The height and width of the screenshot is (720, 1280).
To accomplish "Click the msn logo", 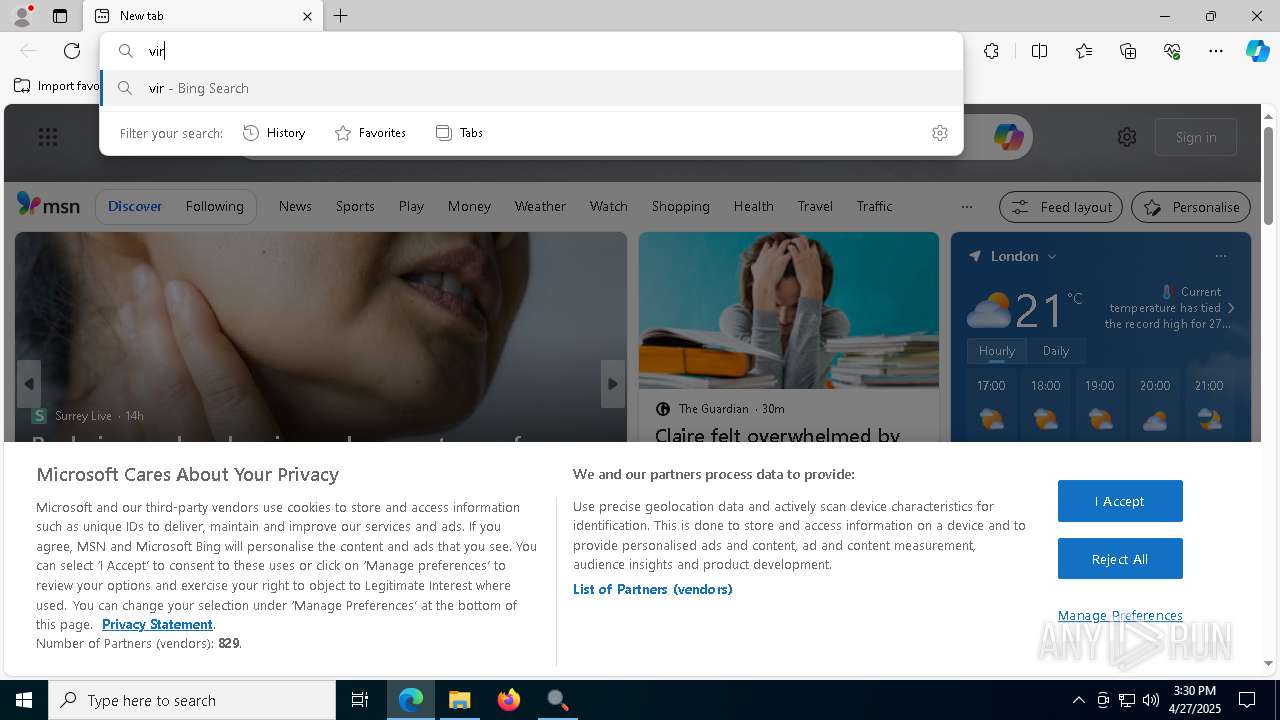I will click(x=48, y=205).
